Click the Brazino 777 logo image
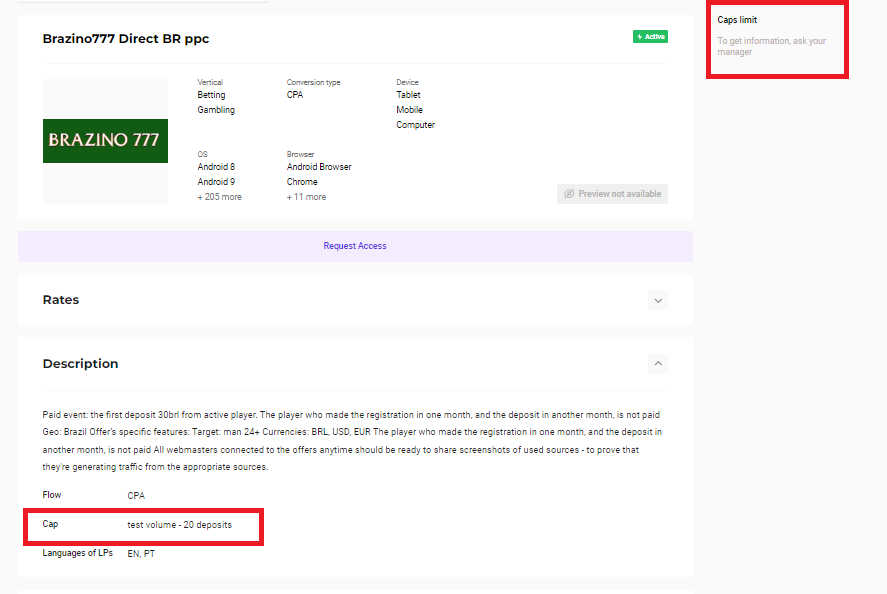This screenshot has height=594, width=887. 105,141
